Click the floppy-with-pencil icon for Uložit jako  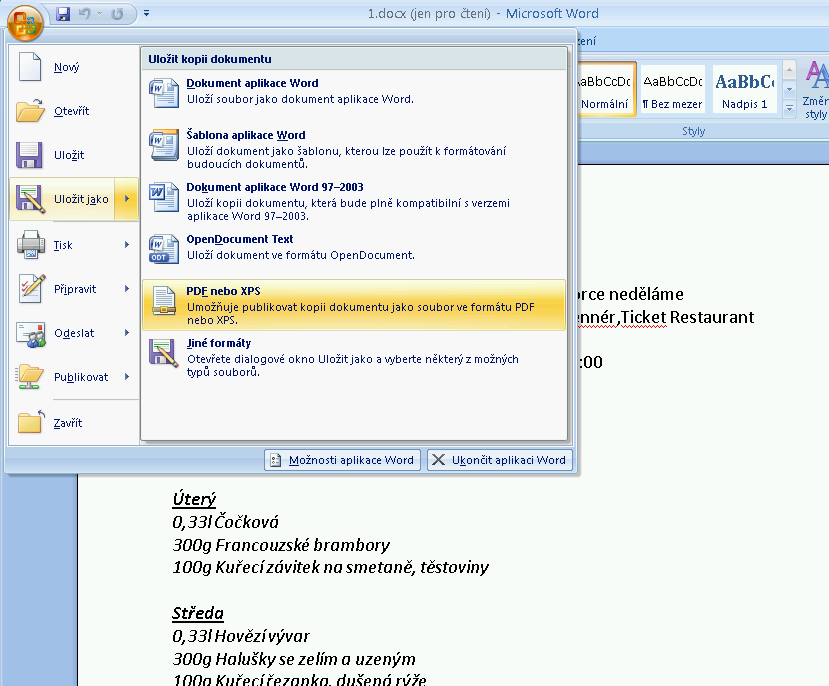pyautogui.click(x=30, y=199)
